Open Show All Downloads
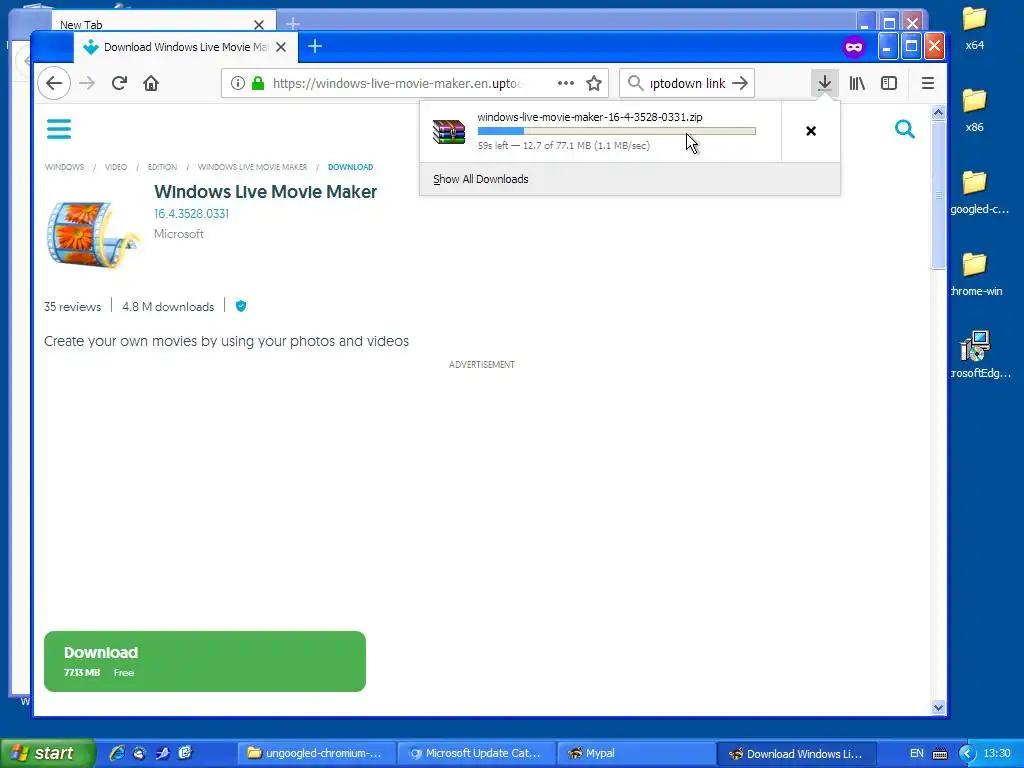The image size is (1024, 768). (x=481, y=179)
